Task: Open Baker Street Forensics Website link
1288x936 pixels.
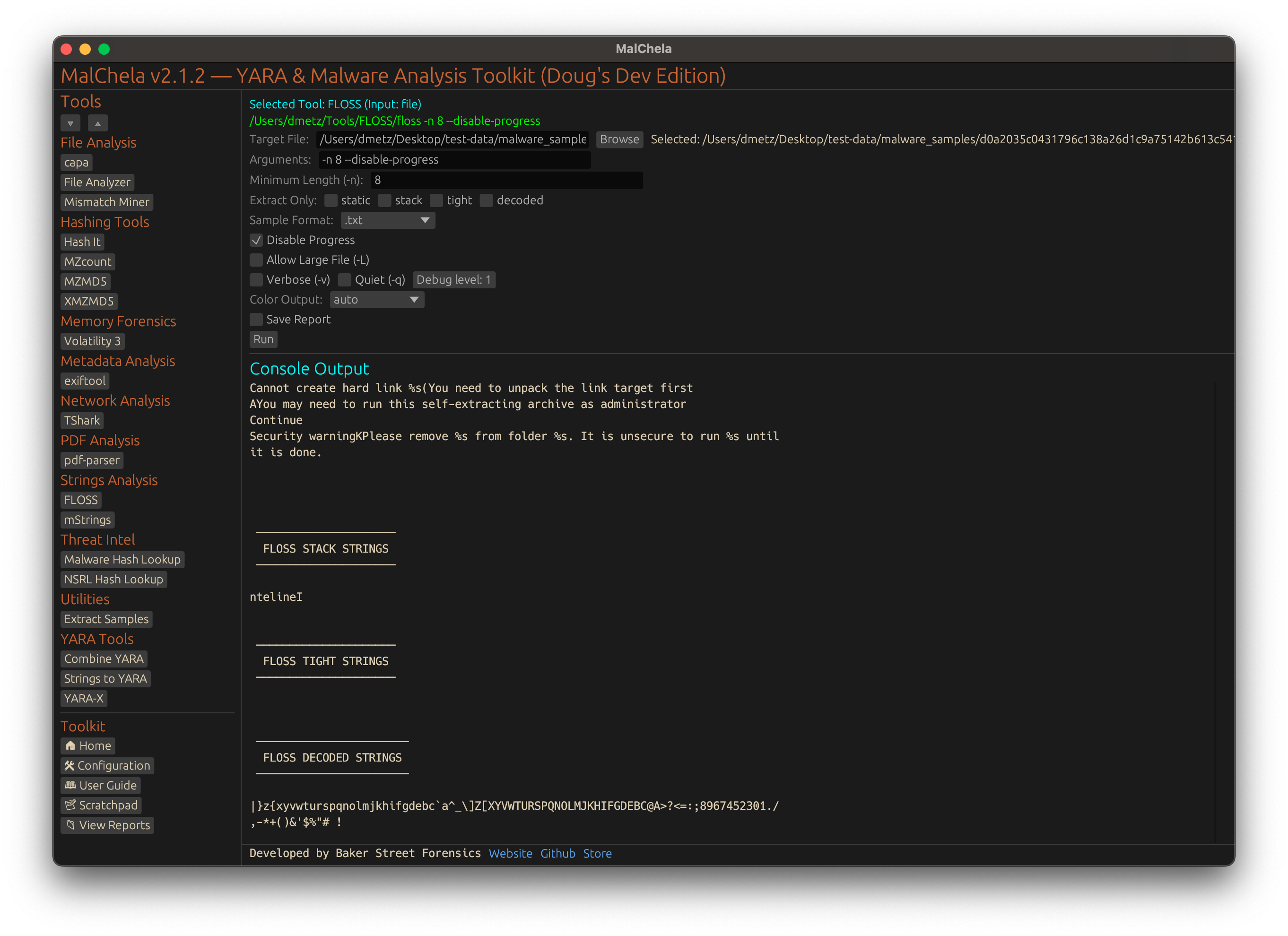Action: [511, 854]
